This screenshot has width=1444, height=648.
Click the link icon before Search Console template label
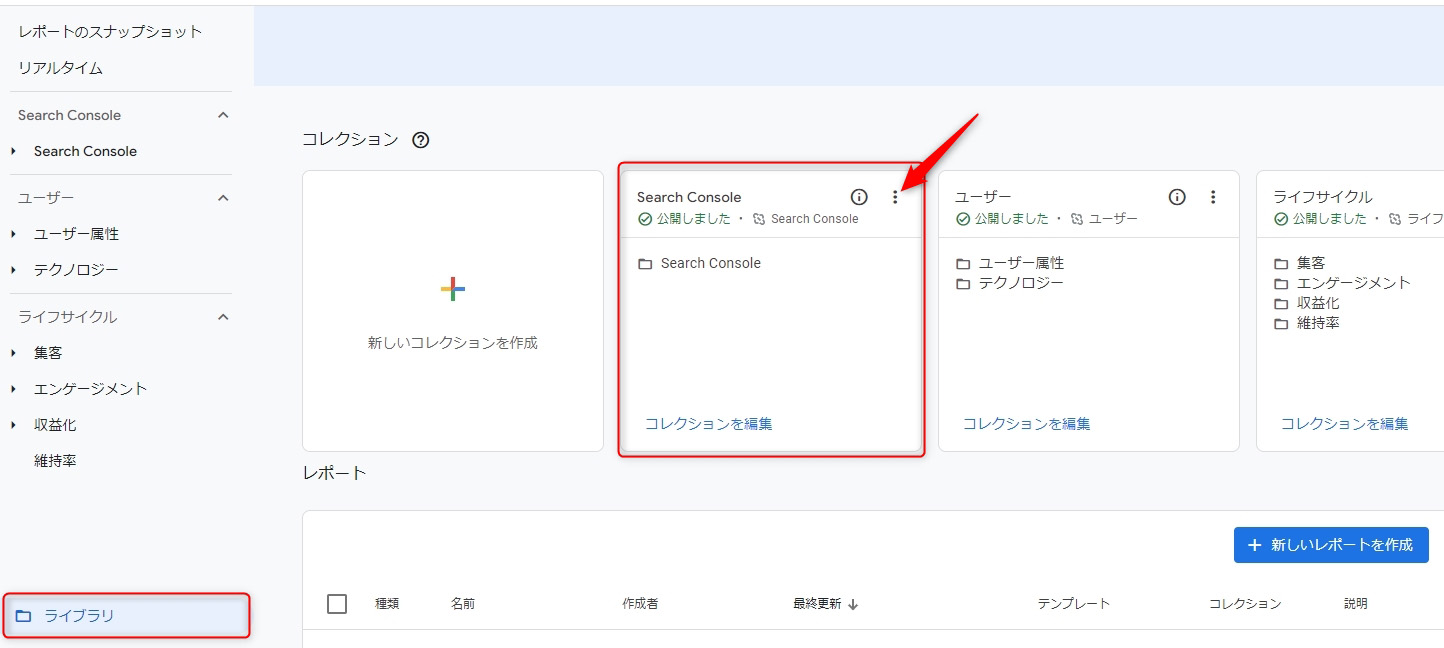759,219
